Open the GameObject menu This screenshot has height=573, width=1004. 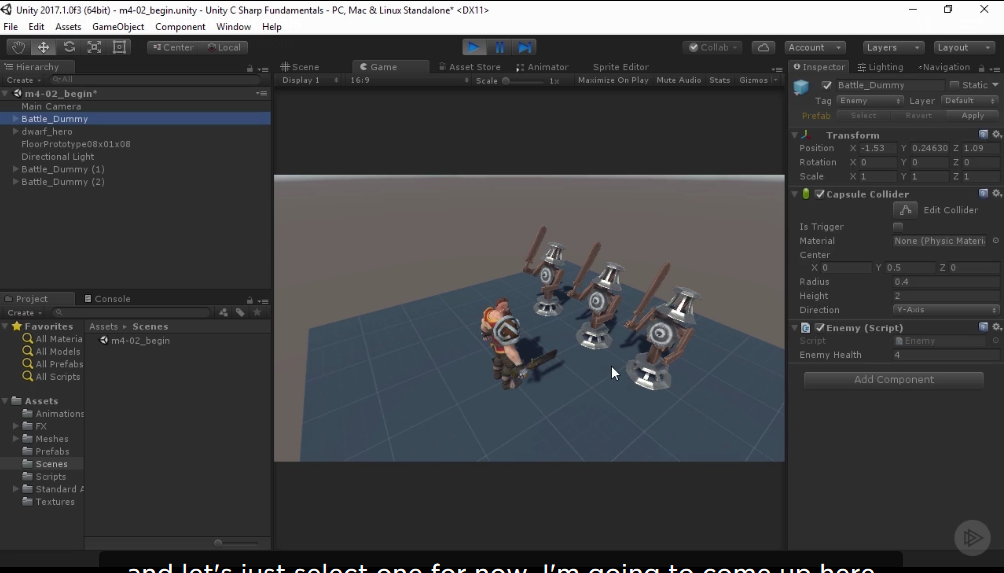118,27
